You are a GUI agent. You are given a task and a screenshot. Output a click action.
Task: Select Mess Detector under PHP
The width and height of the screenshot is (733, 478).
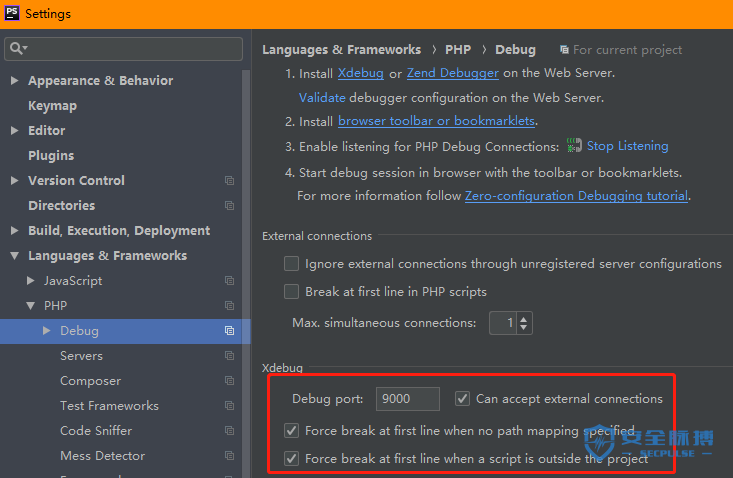(x=102, y=456)
